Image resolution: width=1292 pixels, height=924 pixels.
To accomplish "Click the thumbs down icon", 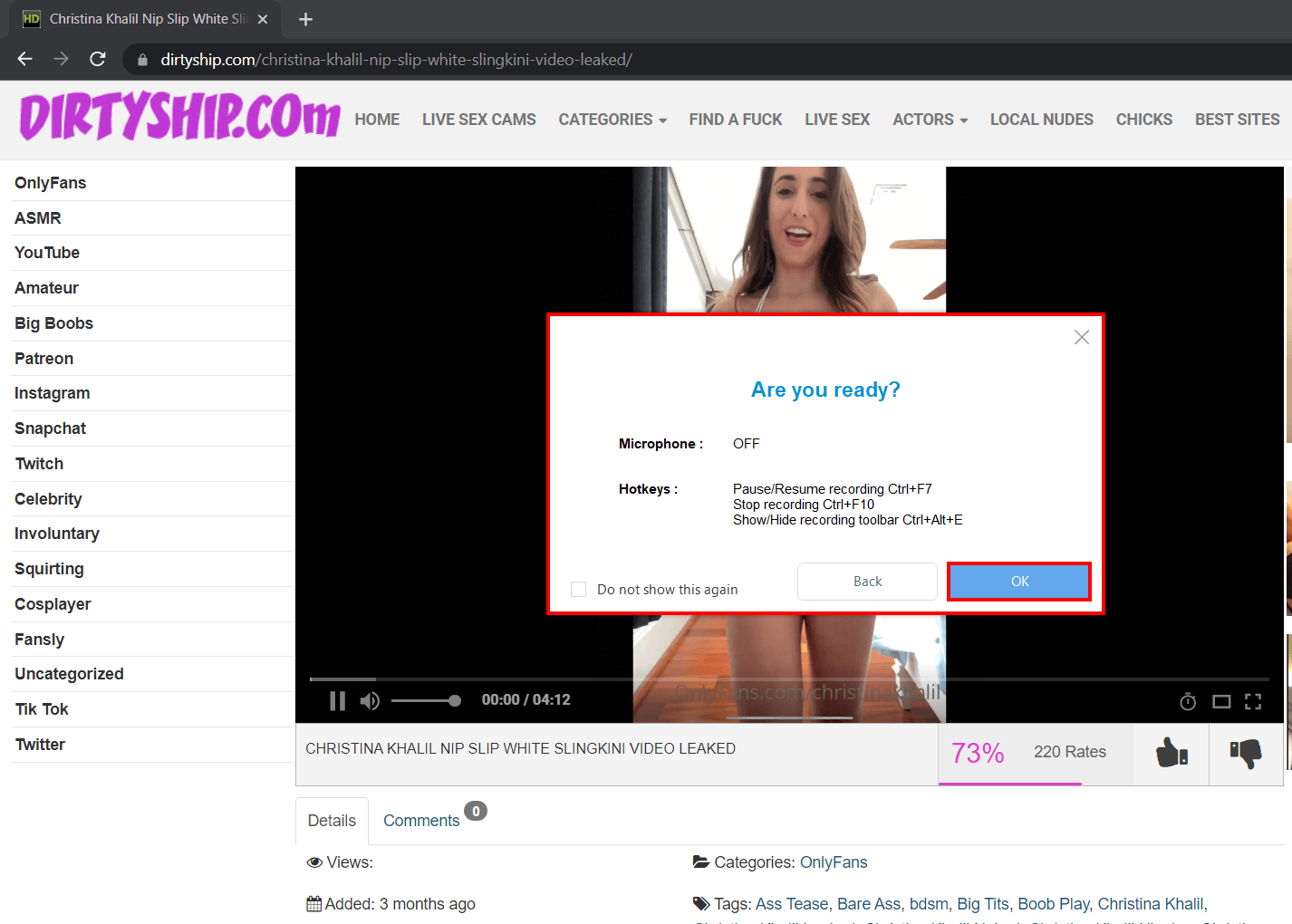I will [1246, 753].
